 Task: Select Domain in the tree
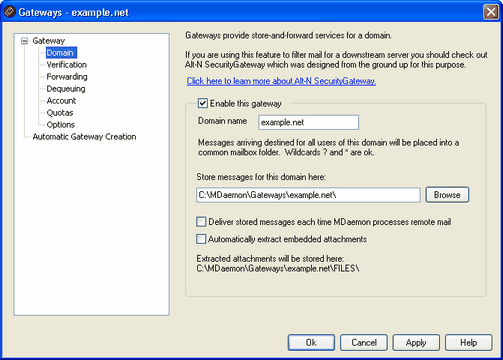[61, 53]
